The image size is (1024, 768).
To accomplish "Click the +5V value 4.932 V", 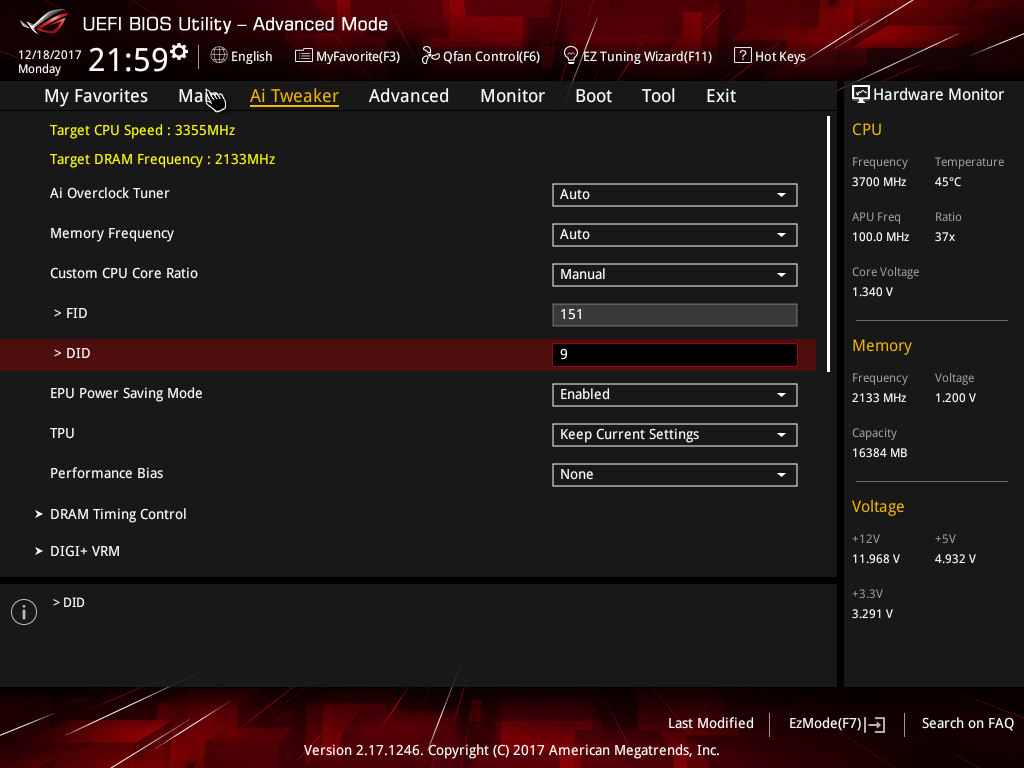I will (x=955, y=559).
